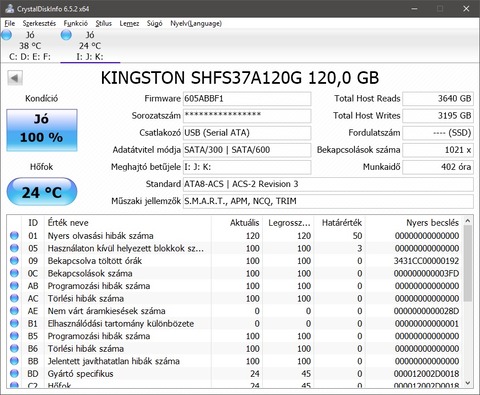This screenshot has height=395, width=480.
Task: Open the Nyelv(Language) menu
Action: pyautogui.click(x=196, y=23)
